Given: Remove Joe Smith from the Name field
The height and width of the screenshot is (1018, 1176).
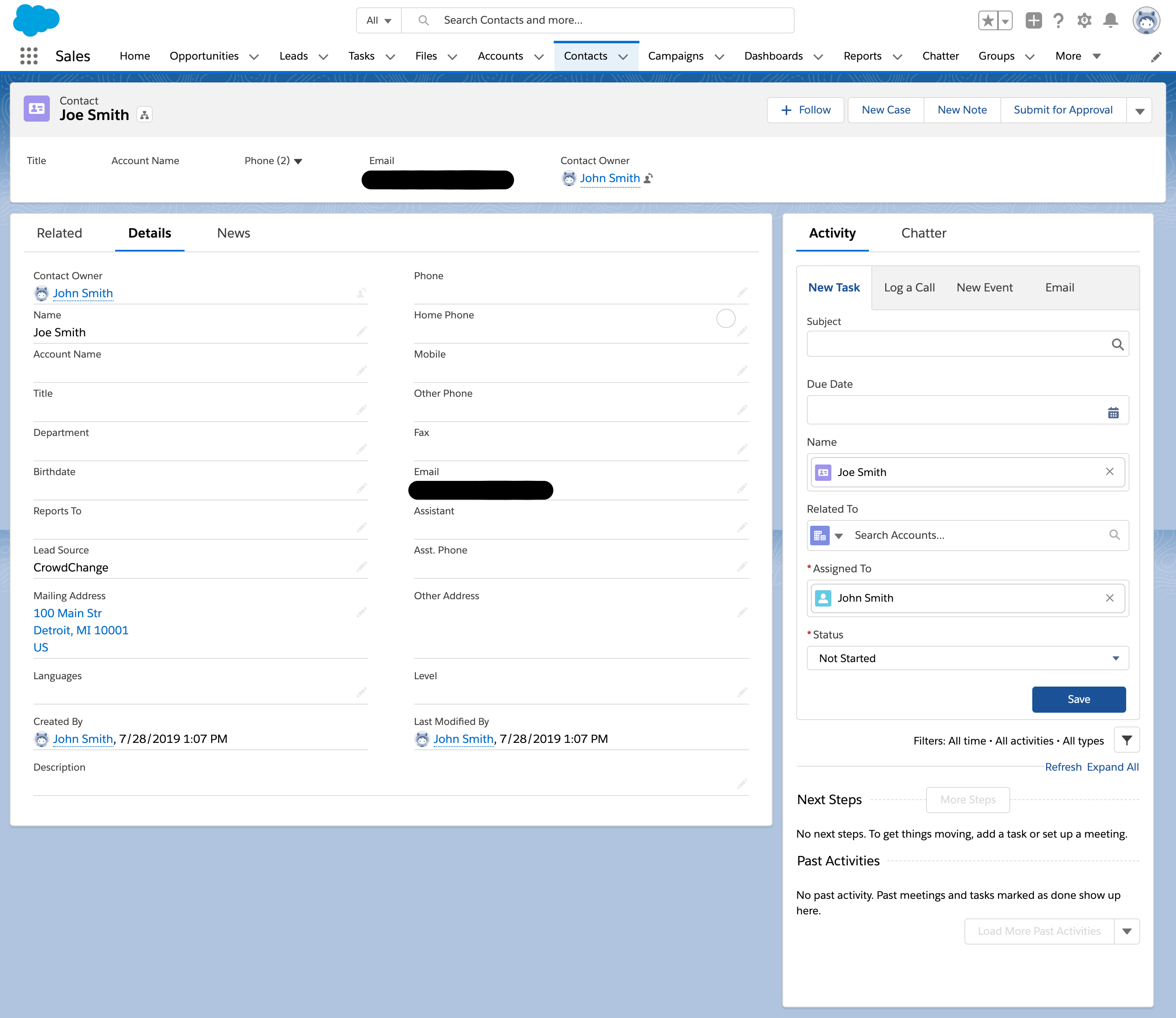Looking at the screenshot, I should [1109, 471].
